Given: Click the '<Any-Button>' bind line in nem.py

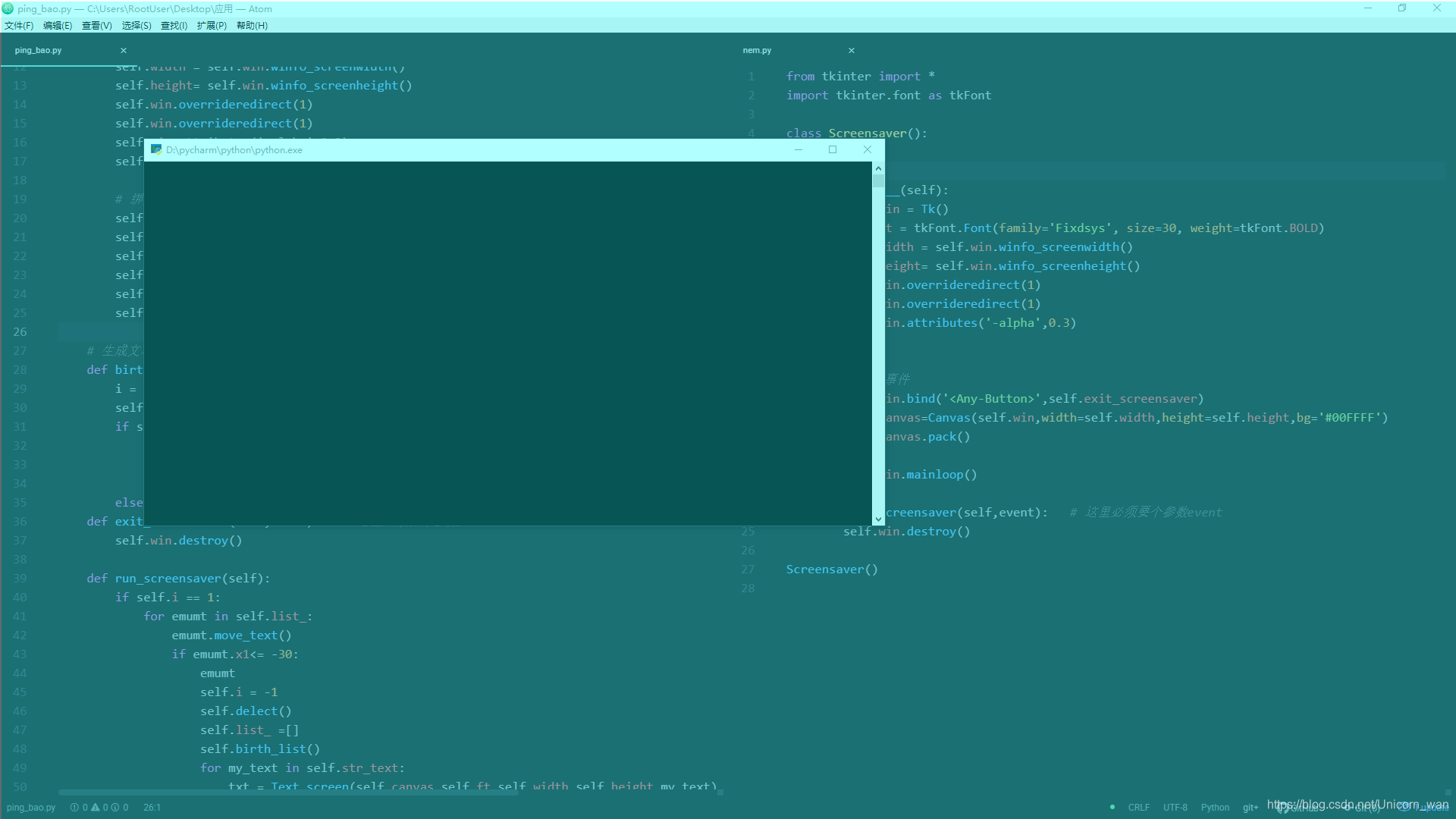Looking at the screenshot, I should [1044, 399].
